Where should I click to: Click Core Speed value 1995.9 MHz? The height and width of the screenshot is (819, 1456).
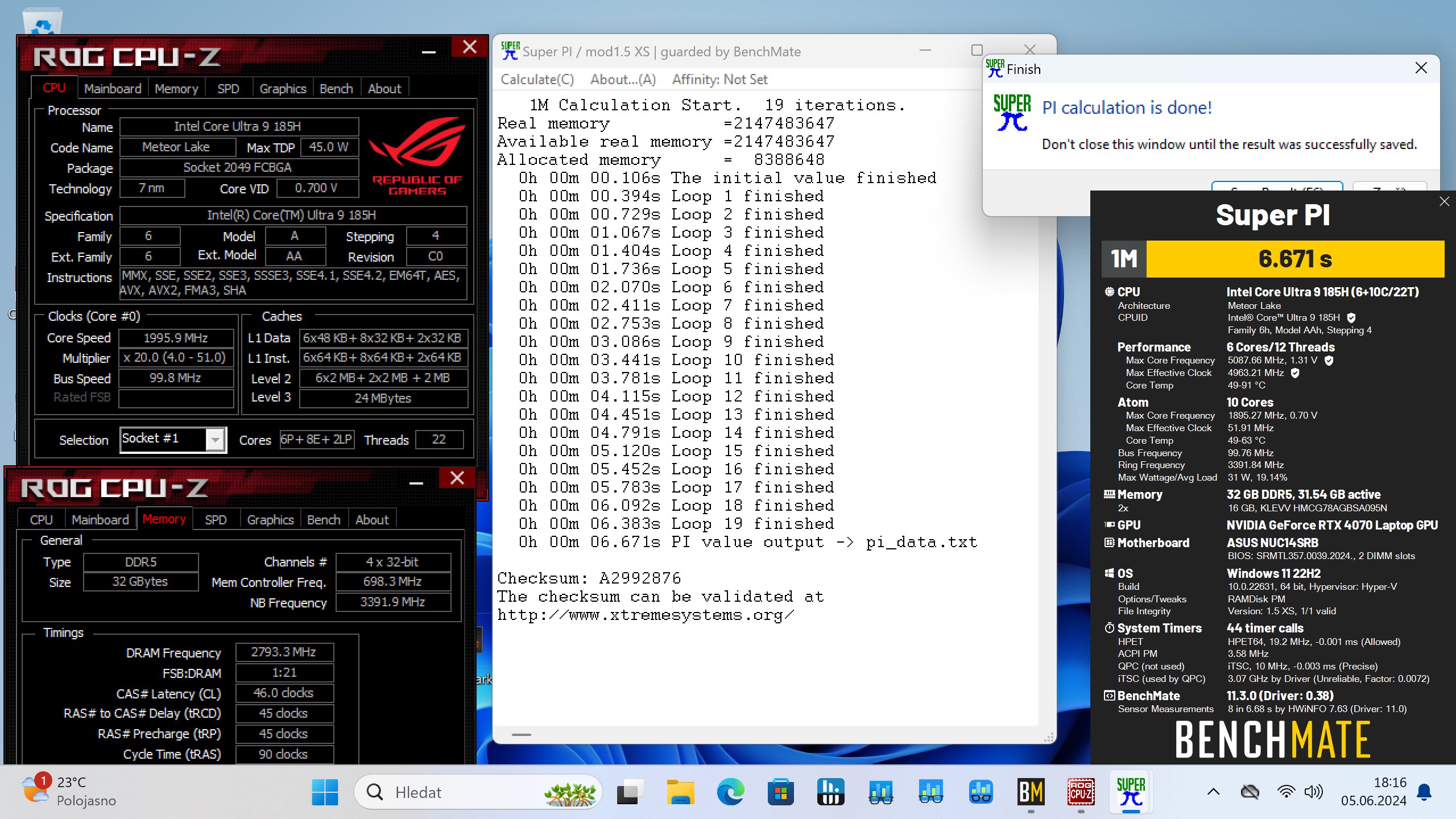[176, 338]
